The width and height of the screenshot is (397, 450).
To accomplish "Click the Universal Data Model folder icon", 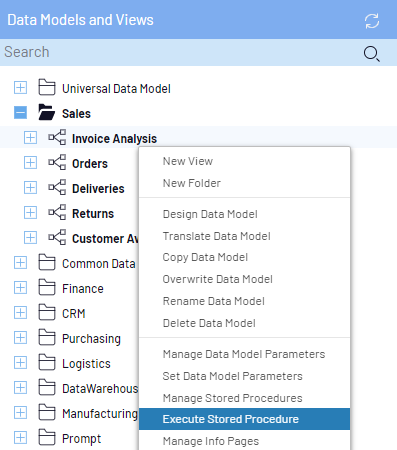I will click(47, 87).
